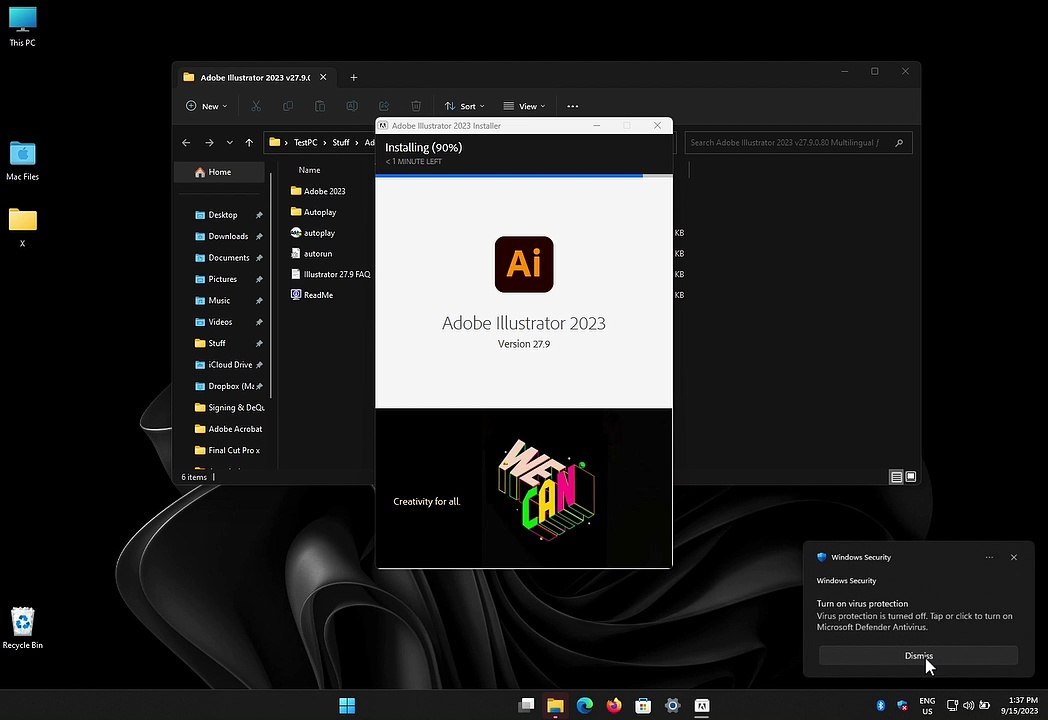The image size is (1048, 720).
Task: Click the ENG US language indicator
Action: click(927, 705)
